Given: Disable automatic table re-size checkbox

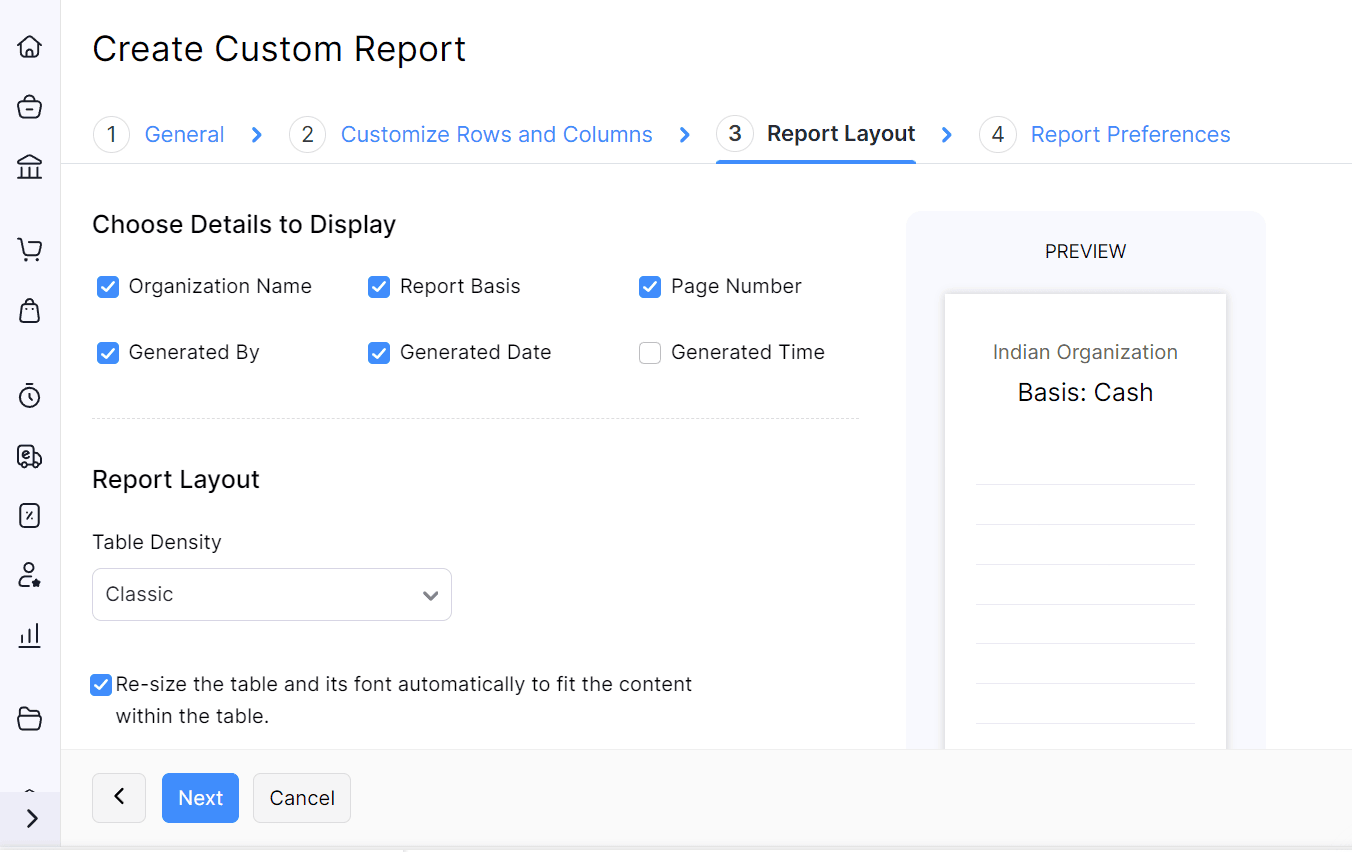Looking at the screenshot, I should pos(101,685).
